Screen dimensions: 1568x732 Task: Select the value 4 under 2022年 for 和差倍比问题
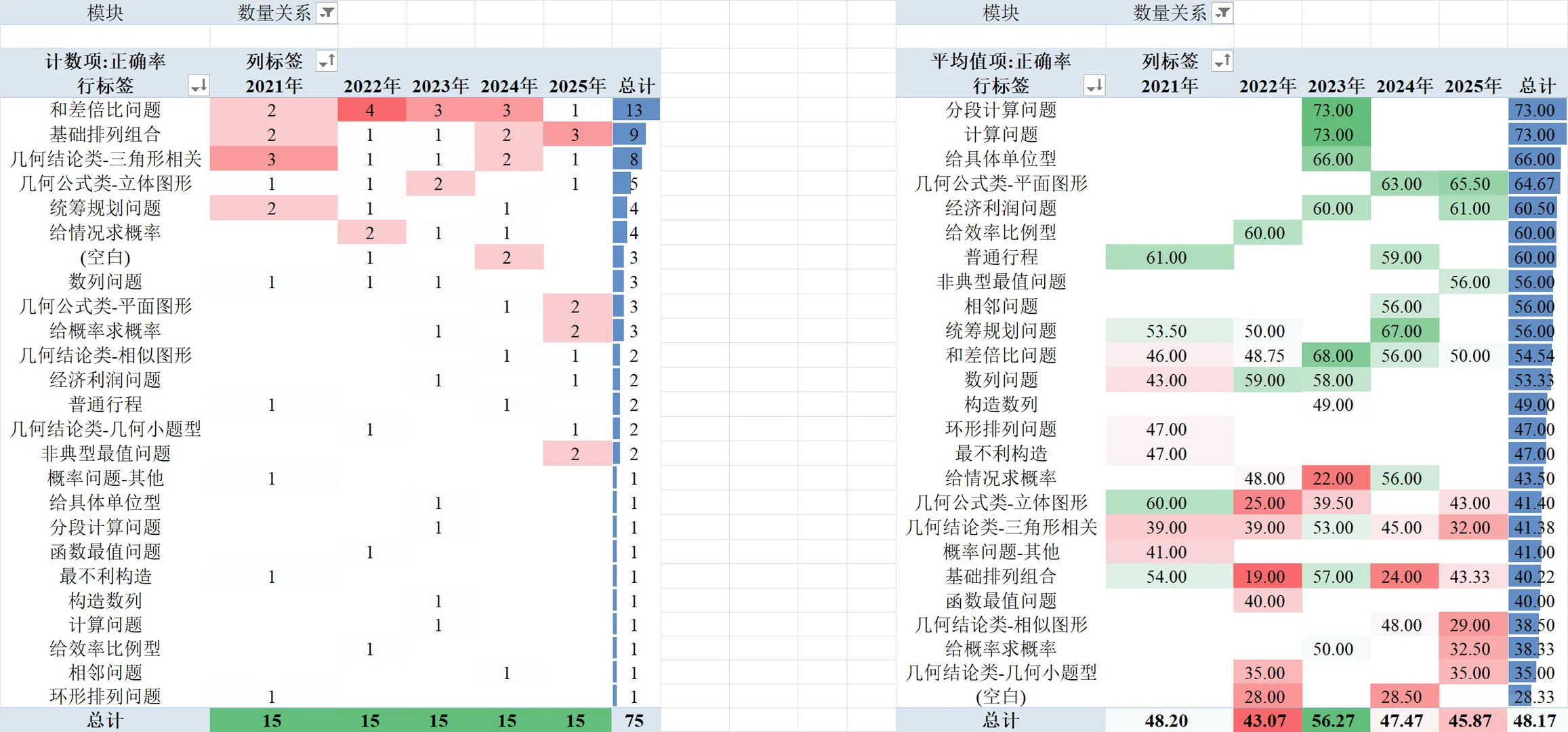tap(370, 110)
